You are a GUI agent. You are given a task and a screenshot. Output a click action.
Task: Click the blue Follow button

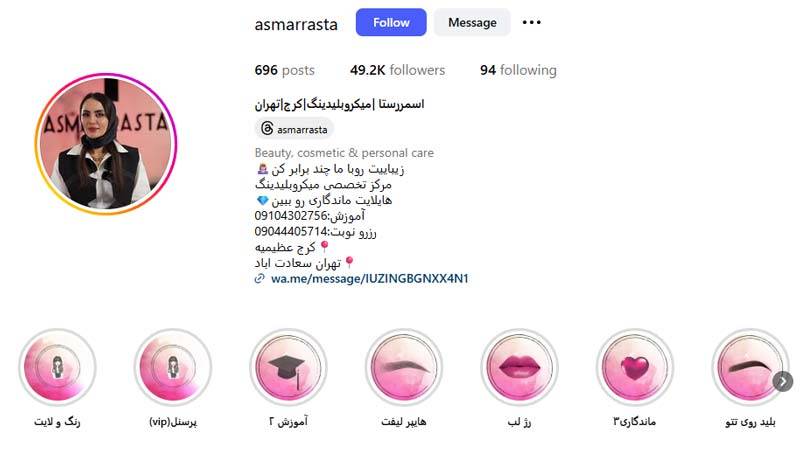(391, 22)
